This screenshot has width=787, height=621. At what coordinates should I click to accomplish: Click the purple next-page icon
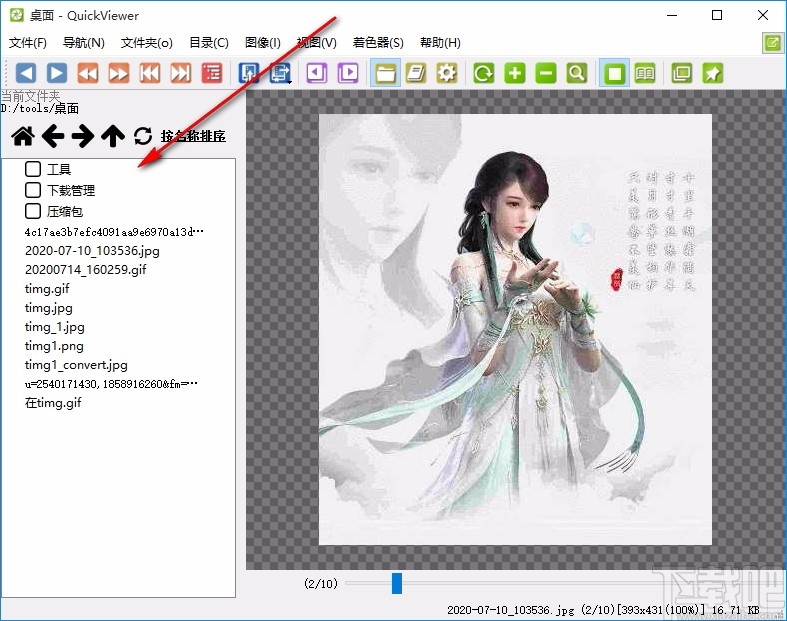tap(348, 73)
